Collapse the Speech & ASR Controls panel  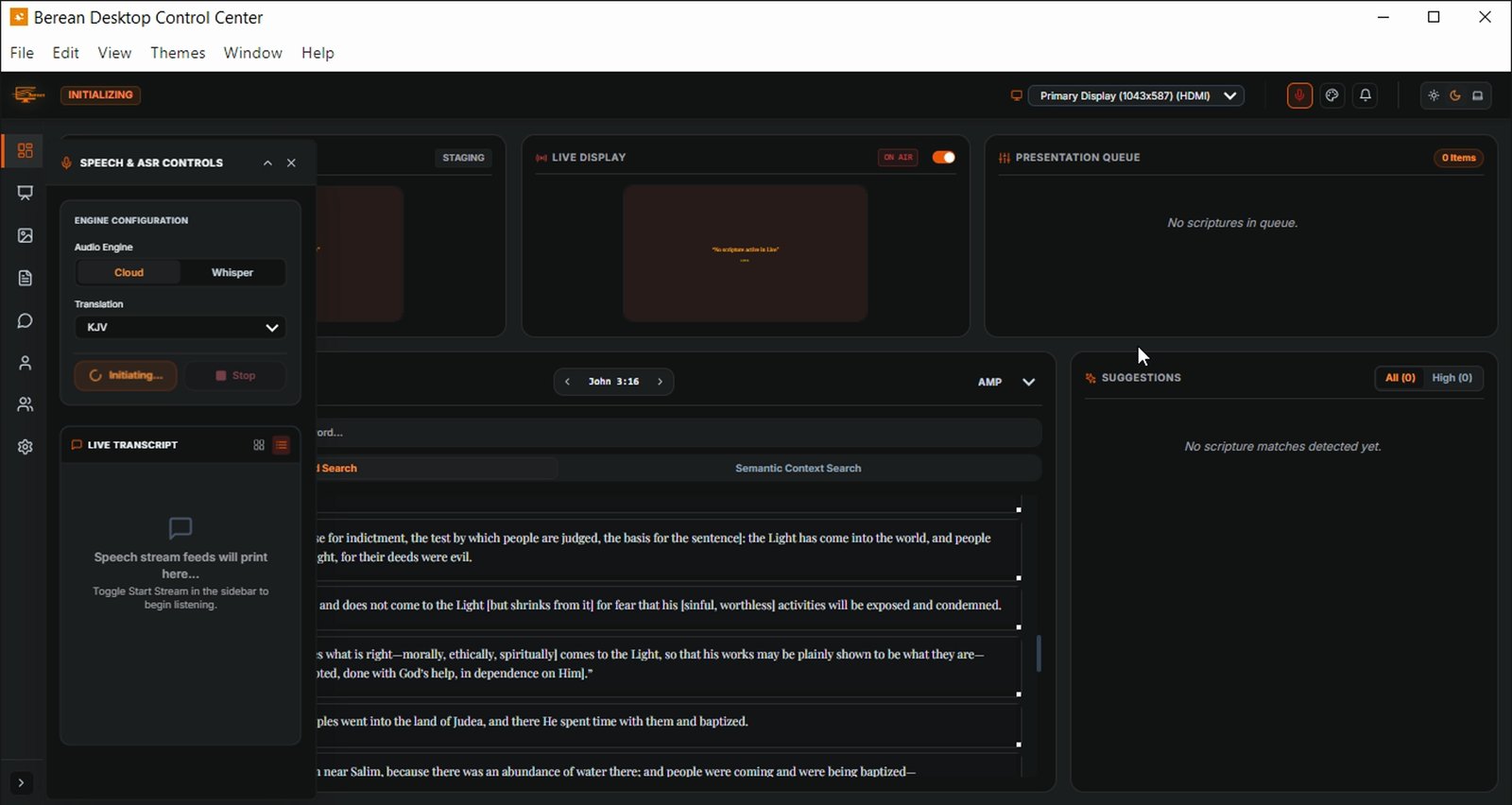[267, 163]
